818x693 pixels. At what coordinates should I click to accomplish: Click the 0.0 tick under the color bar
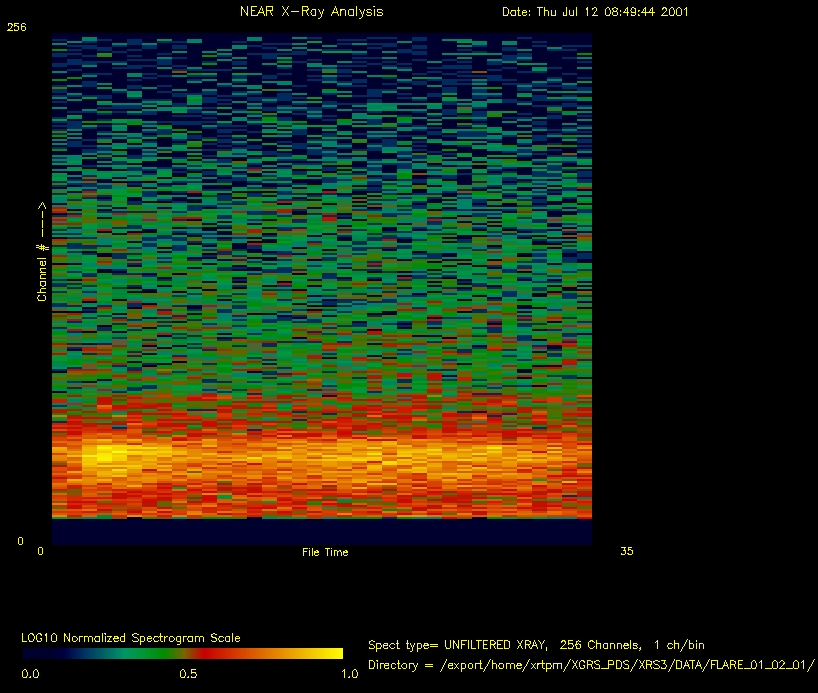tap(30, 674)
